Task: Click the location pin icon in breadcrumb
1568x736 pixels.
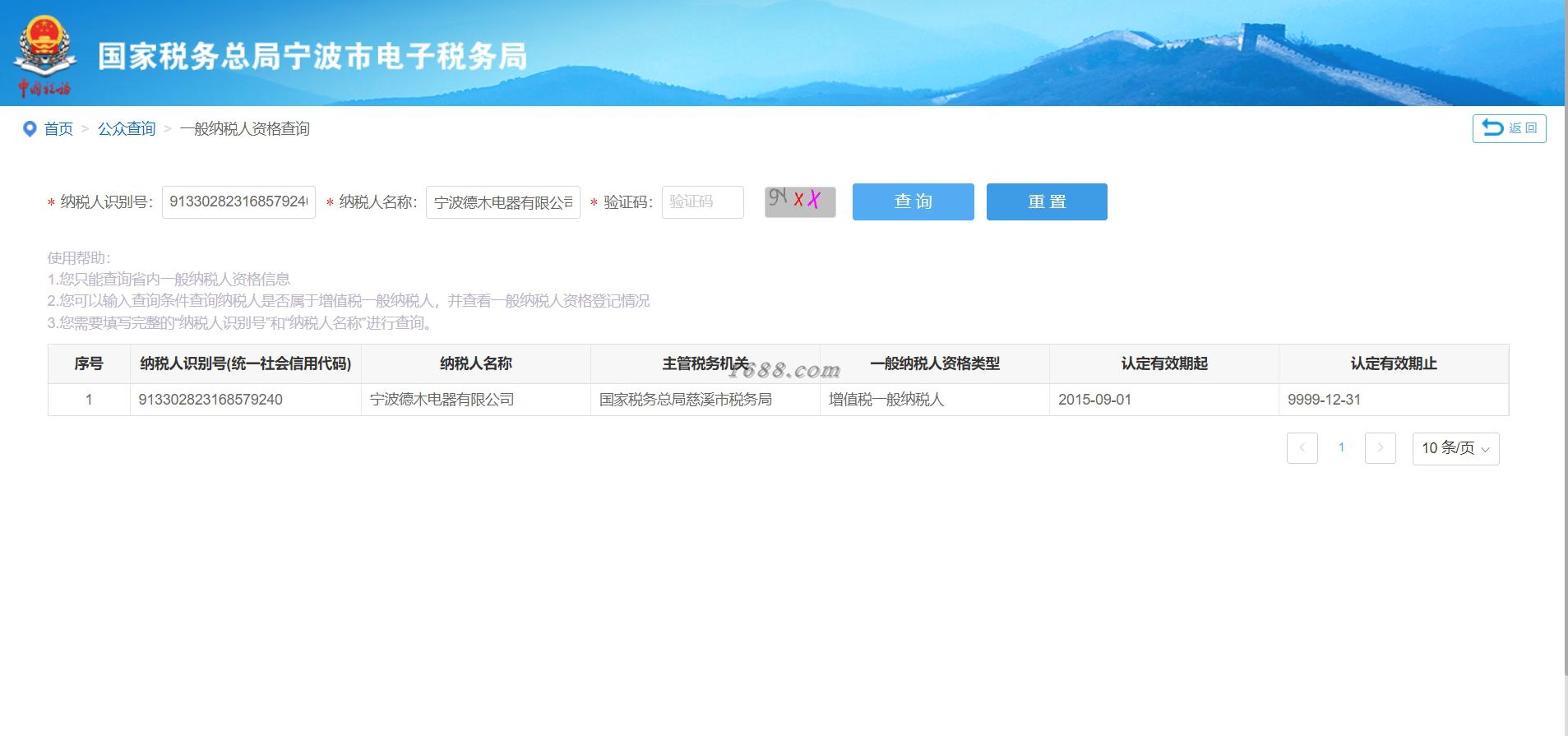Action: [x=30, y=129]
